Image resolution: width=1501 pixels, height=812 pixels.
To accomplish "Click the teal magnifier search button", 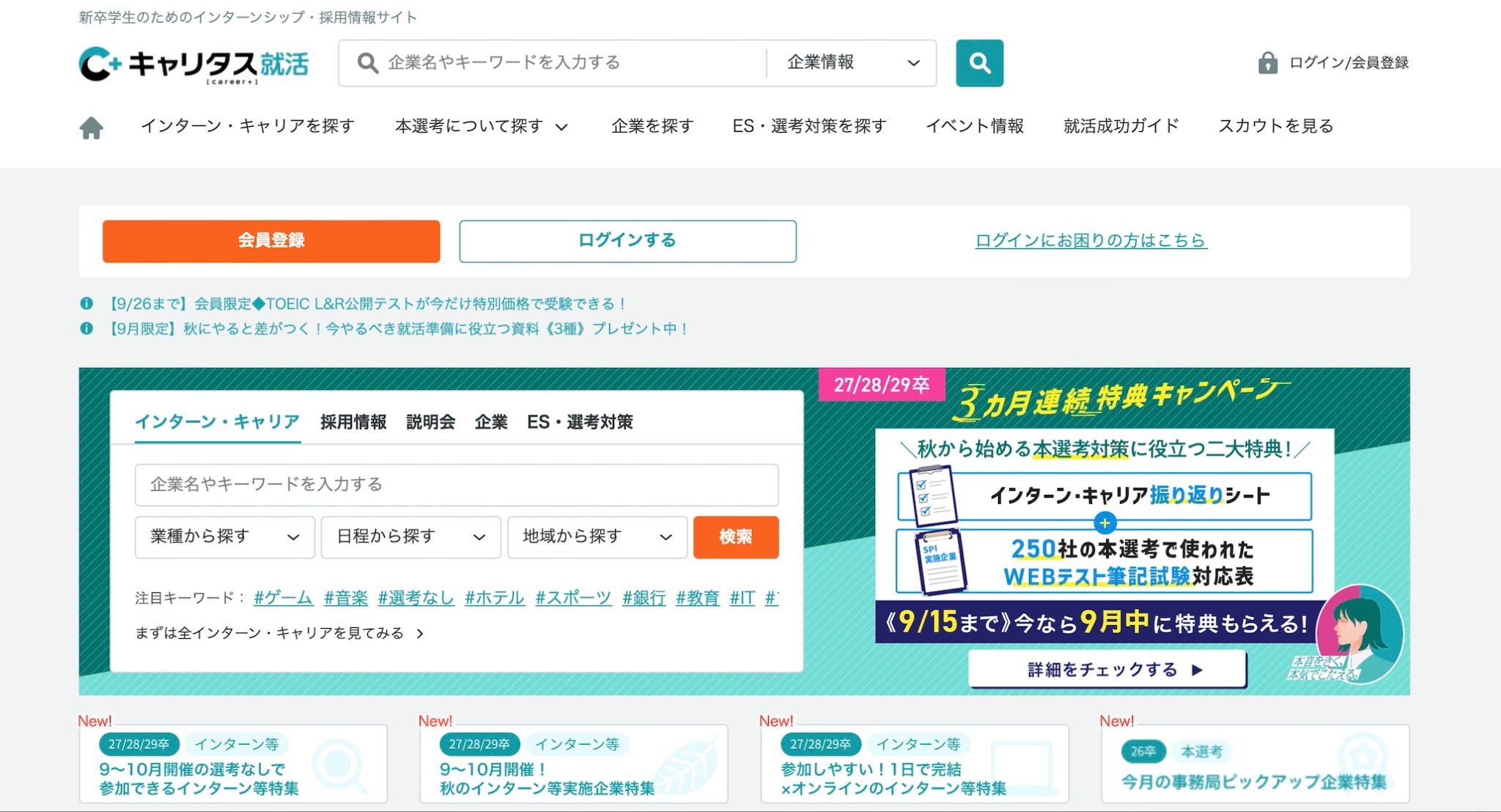I will (x=979, y=63).
